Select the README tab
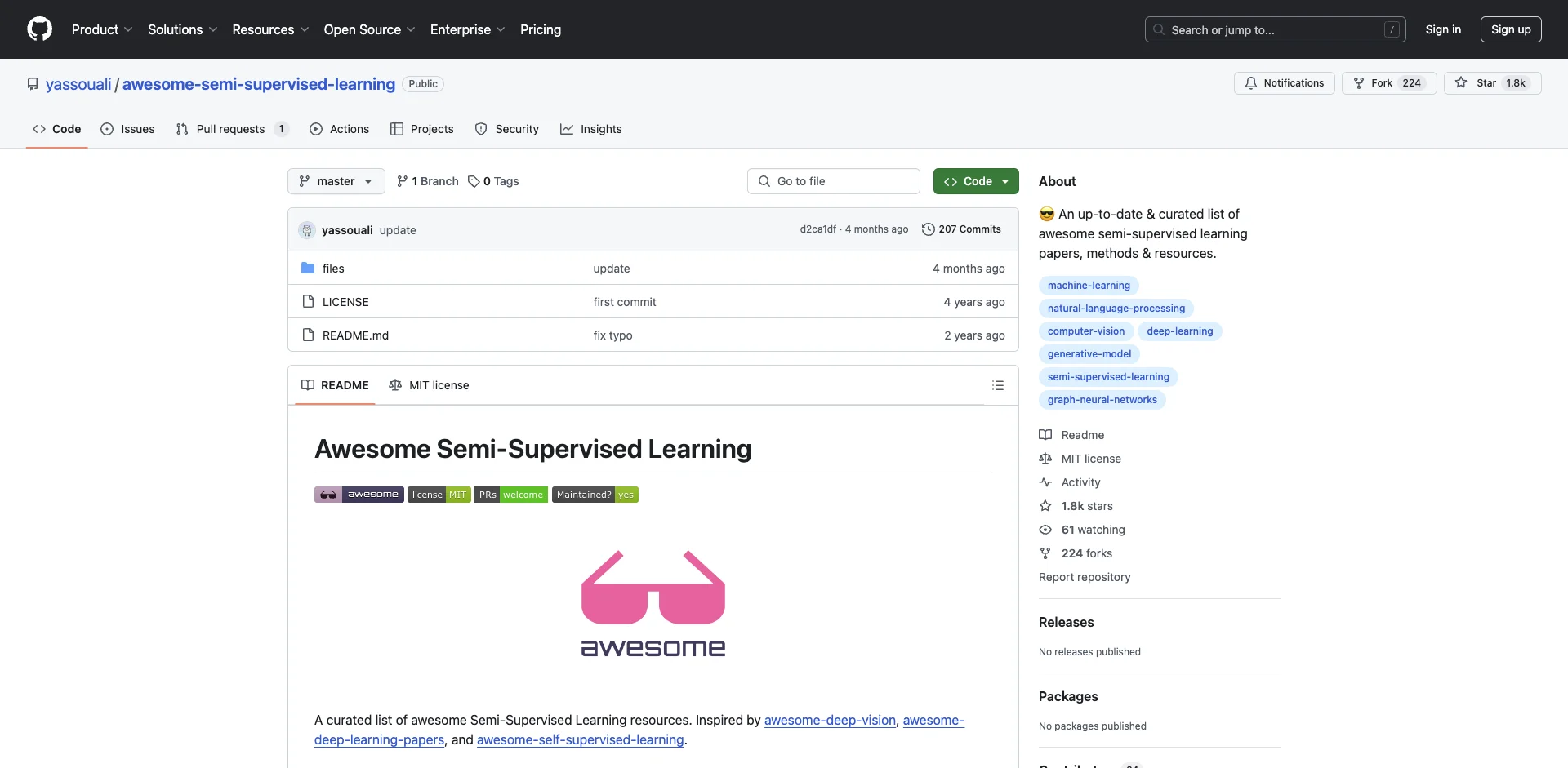 coord(336,385)
